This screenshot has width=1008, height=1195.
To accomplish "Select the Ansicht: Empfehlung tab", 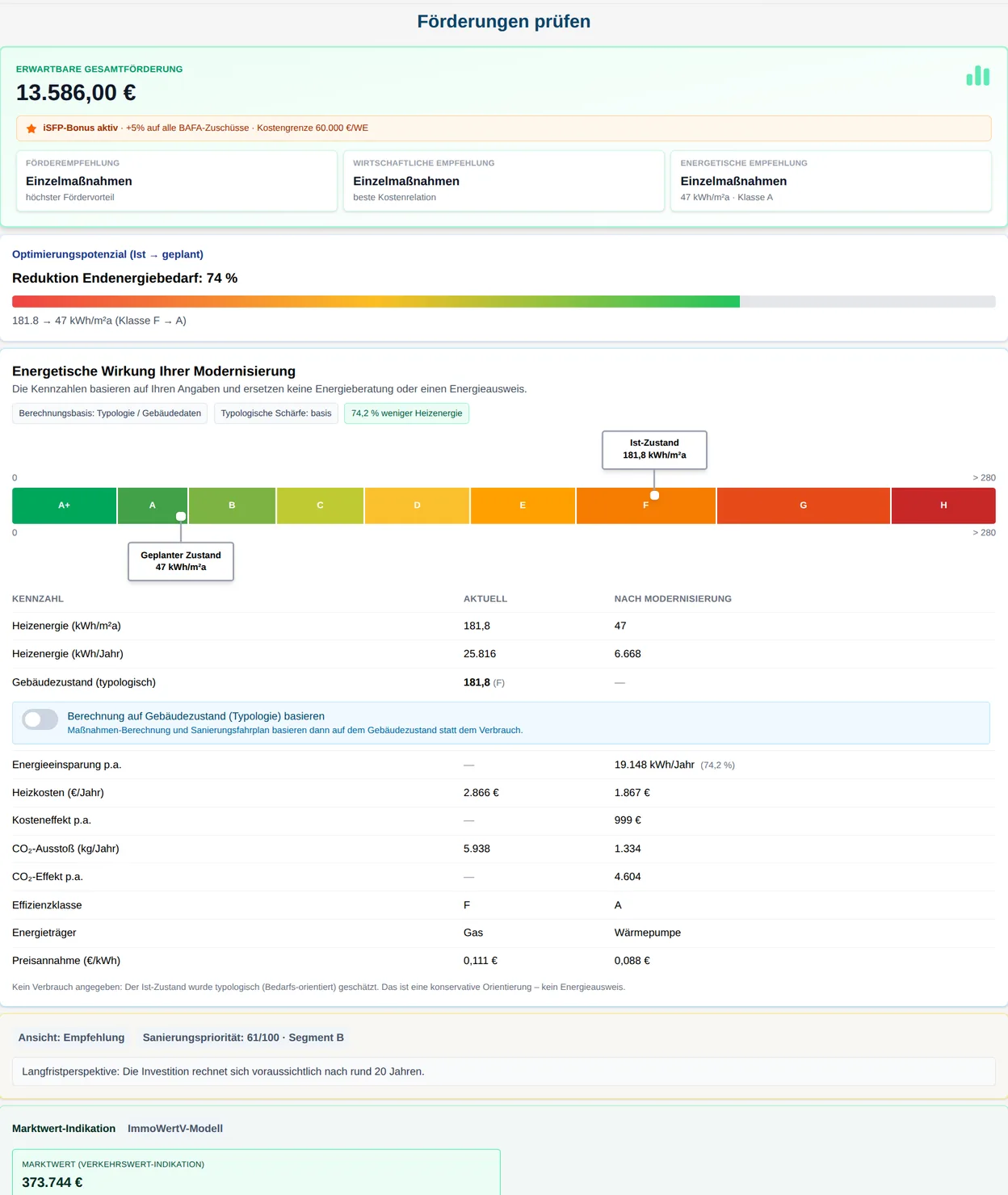I will point(72,1038).
